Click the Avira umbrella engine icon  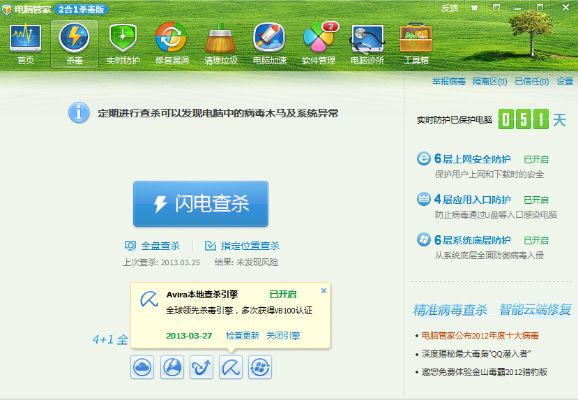231,367
